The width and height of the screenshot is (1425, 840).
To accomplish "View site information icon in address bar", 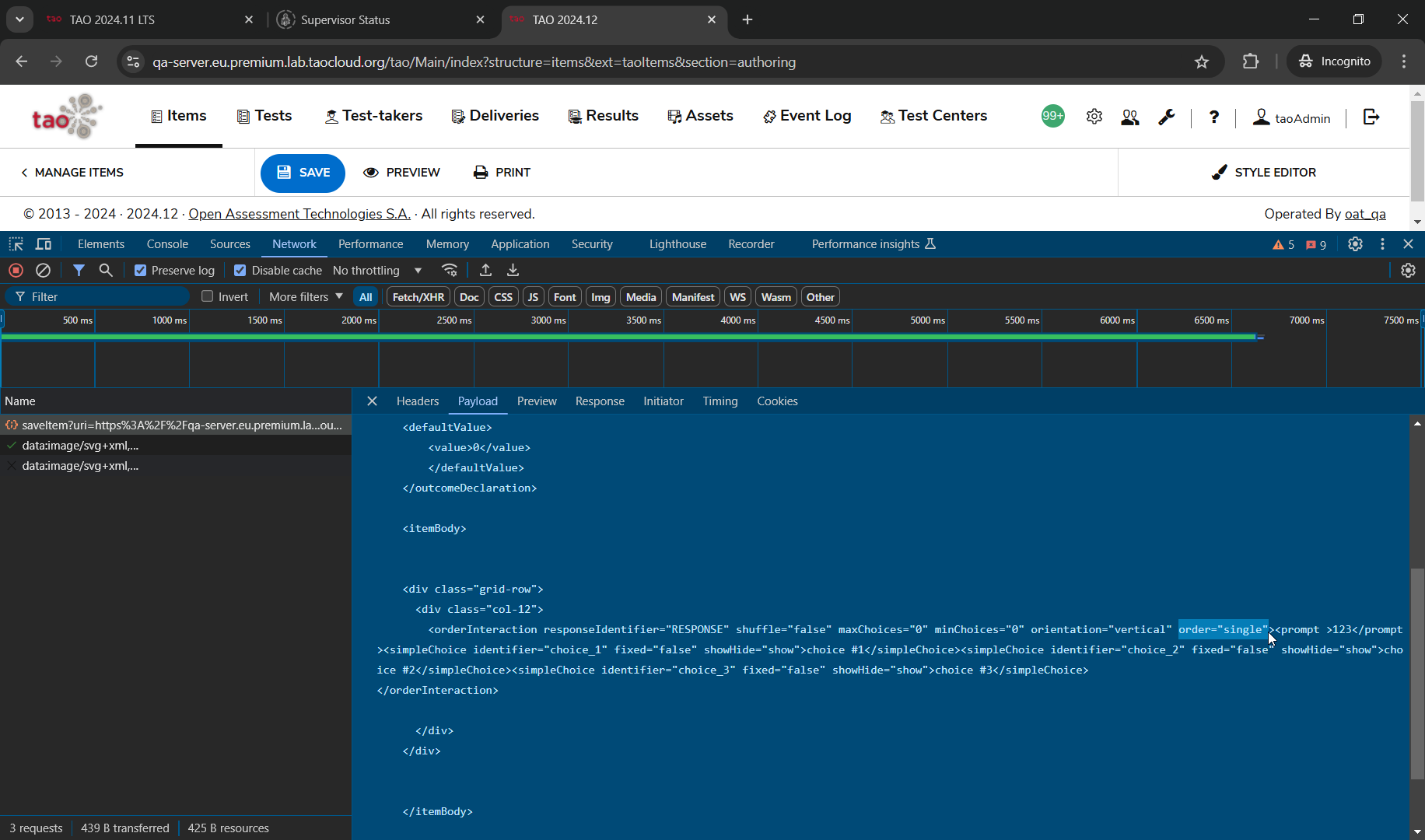I will coord(133,61).
